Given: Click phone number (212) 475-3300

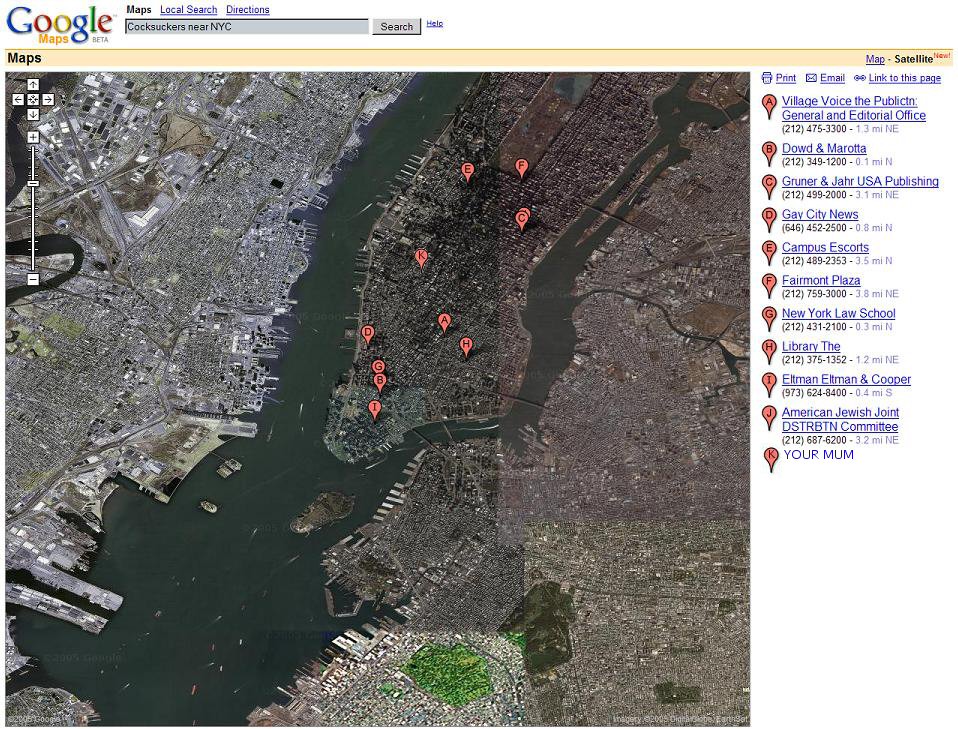Looking at the screenshot, I should pos(814,129).
